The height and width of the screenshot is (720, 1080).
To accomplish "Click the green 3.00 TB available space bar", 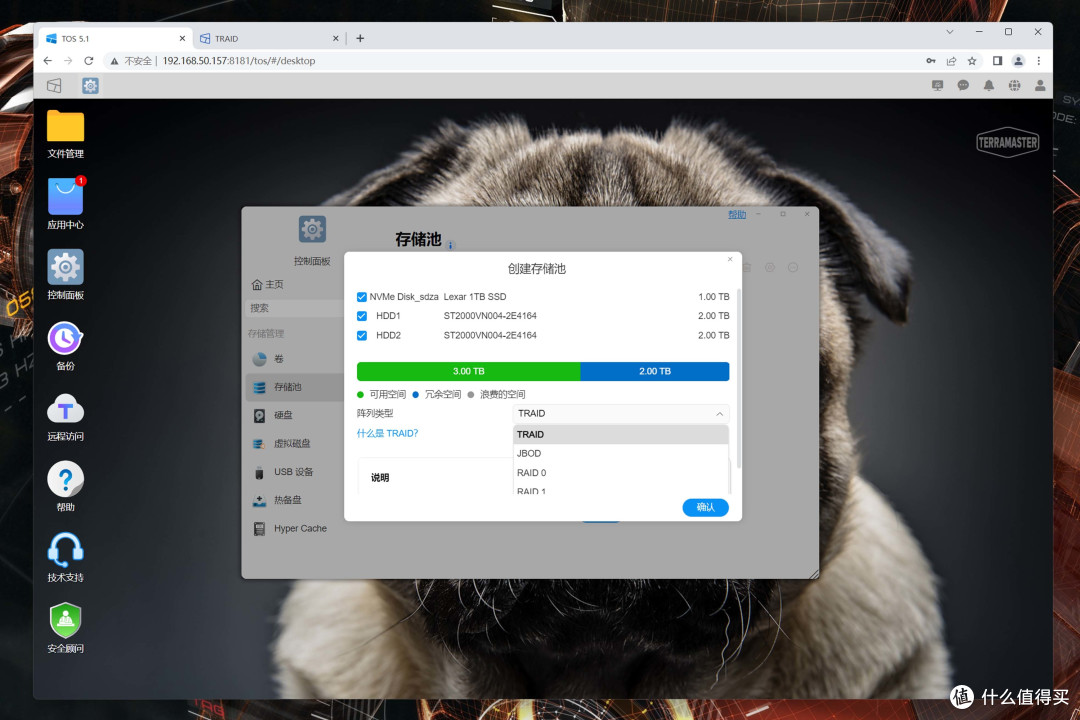I will click(468, 371).
